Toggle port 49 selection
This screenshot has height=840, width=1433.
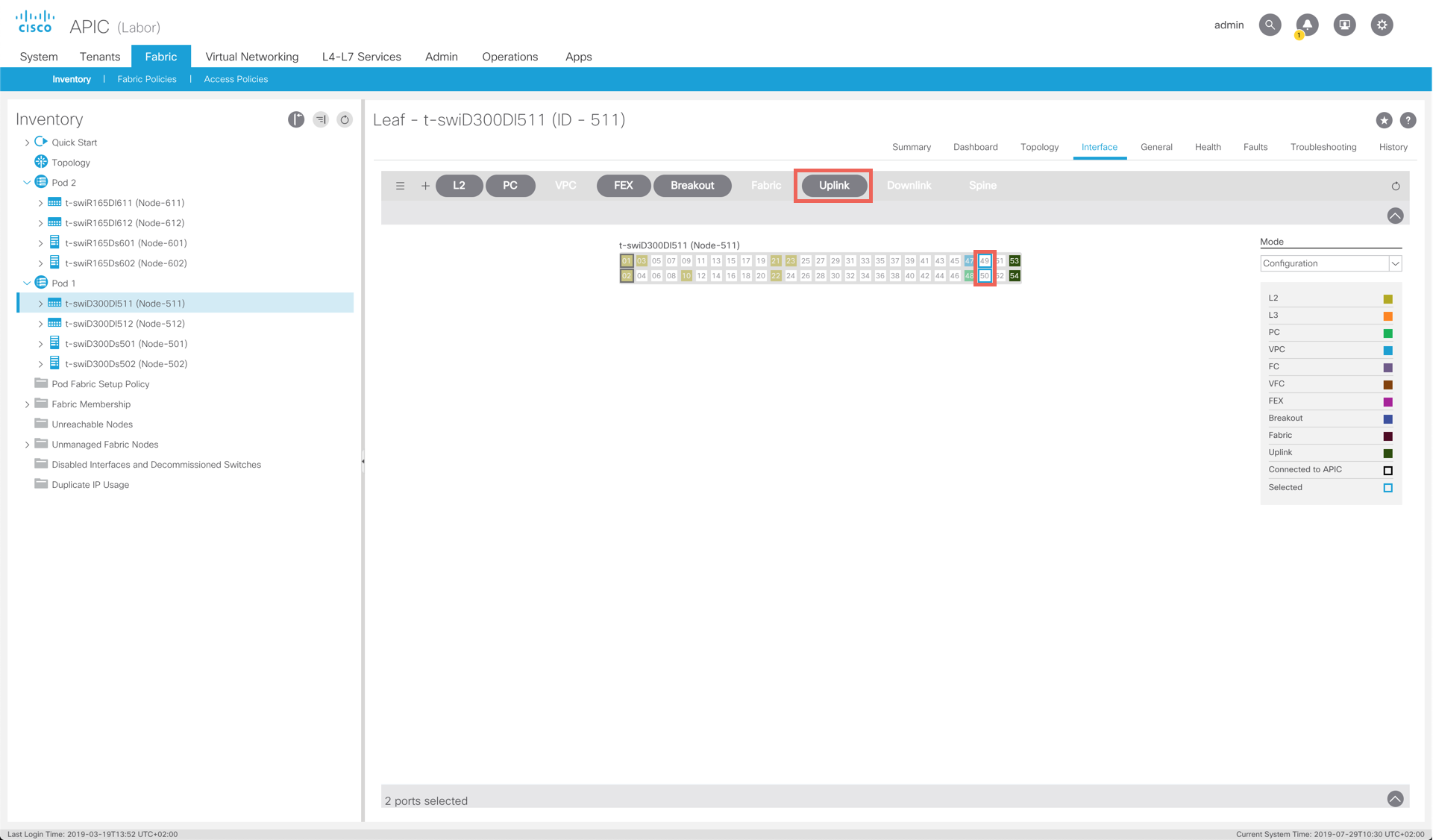click(985, 261)
